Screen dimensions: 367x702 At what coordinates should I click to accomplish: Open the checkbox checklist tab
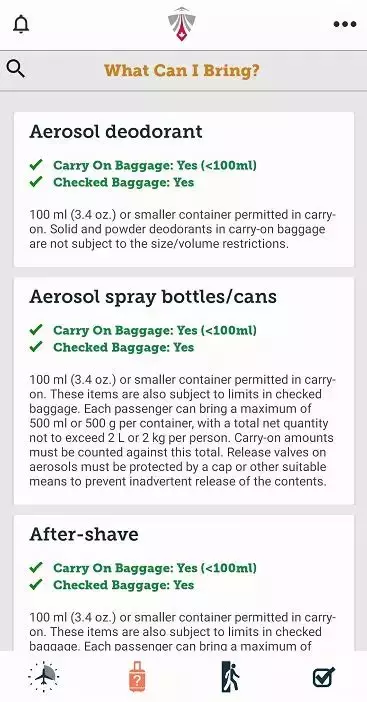[324, 677]
